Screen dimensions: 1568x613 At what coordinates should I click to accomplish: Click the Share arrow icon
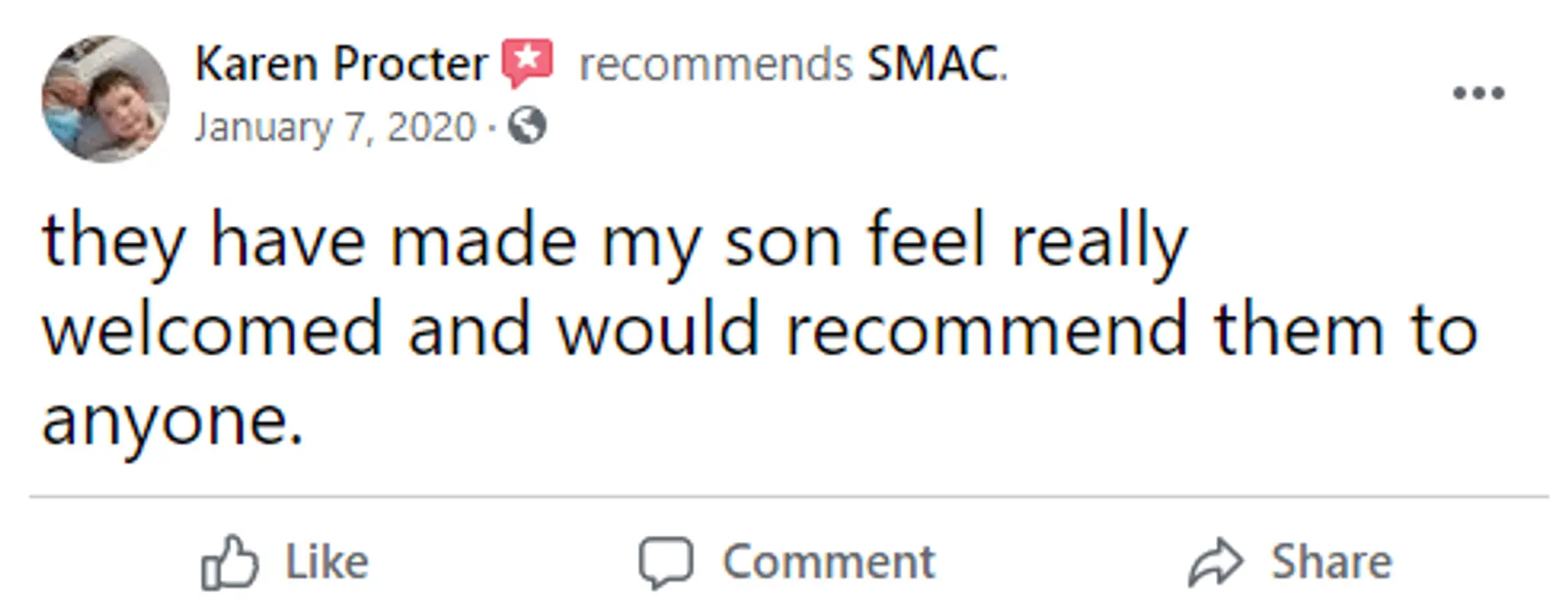1215,563
